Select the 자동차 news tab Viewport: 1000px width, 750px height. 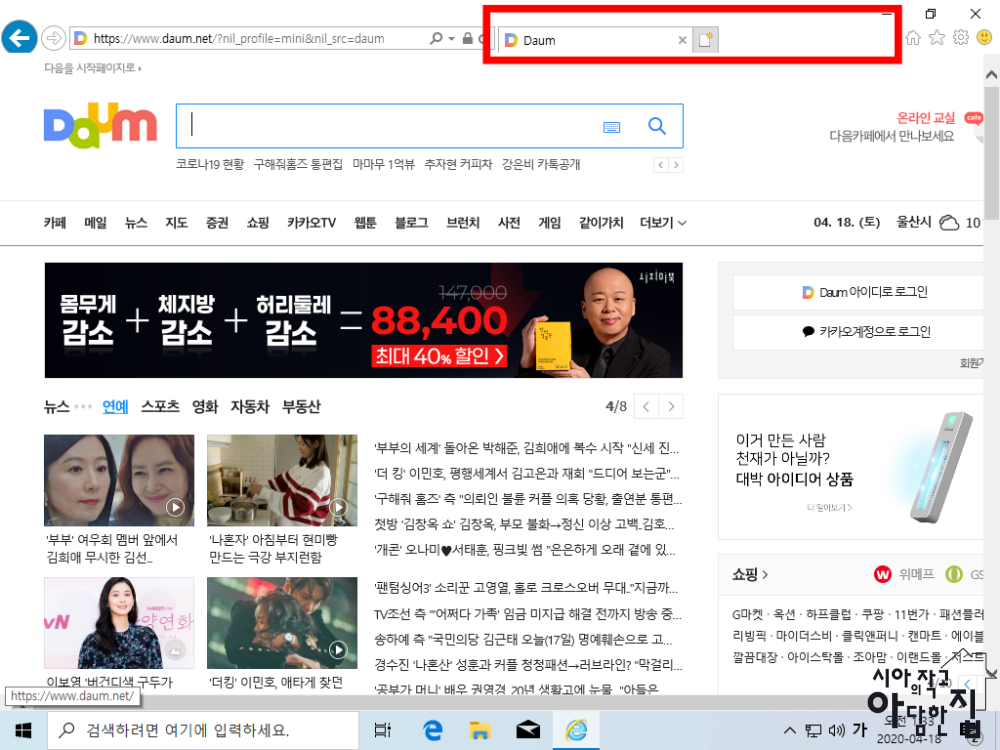pos(250,406)
